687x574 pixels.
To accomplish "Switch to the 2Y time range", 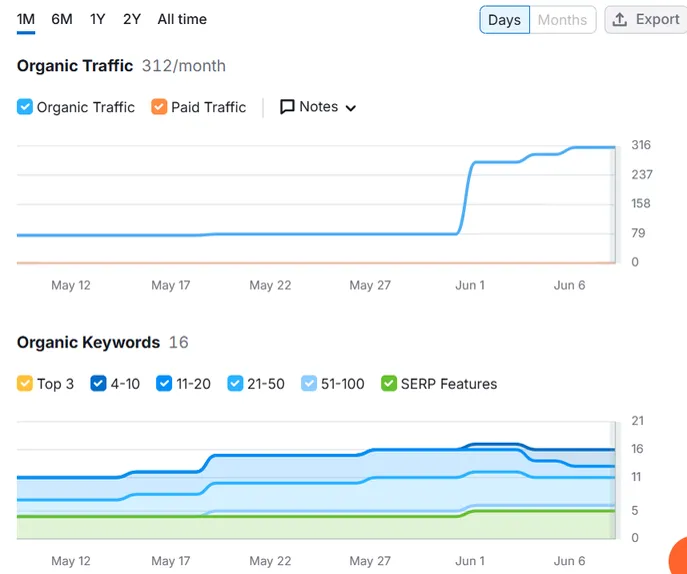I will point(132,20).
